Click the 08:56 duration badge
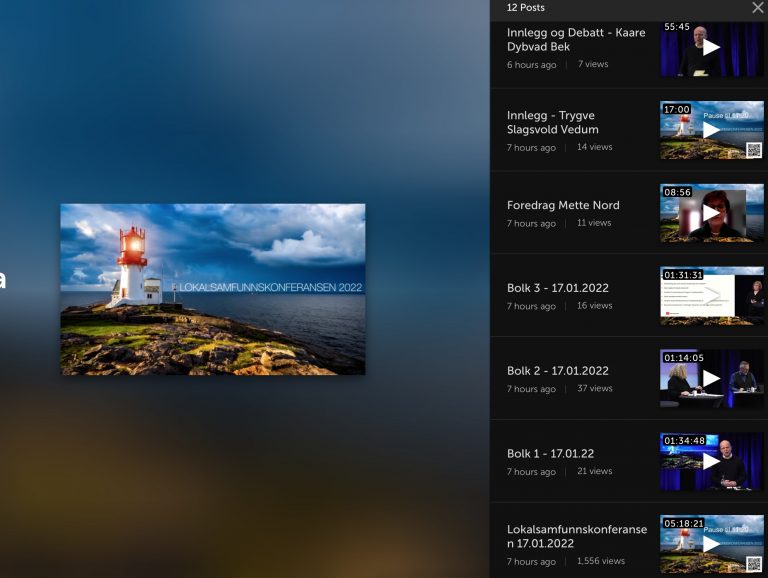 point(677,192)
